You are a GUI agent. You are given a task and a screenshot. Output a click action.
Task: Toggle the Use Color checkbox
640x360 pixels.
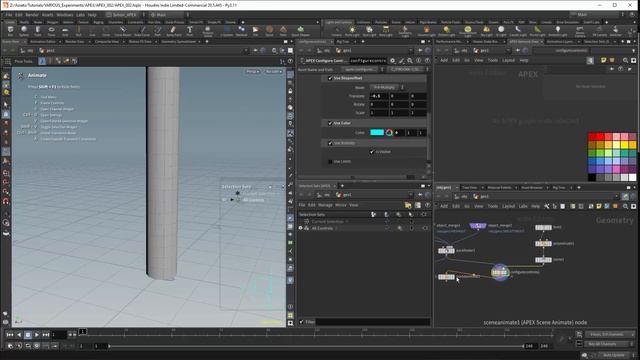pyautogui.click(x=330, y=123)
